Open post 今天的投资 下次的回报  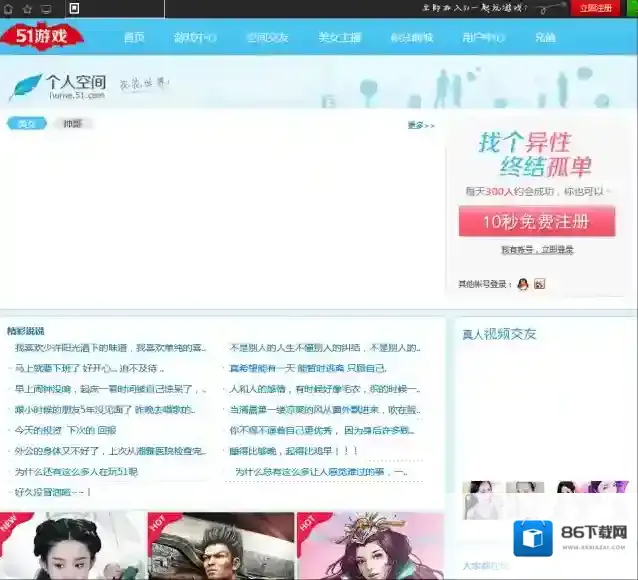pyautogui.click(x=66, y=430)
